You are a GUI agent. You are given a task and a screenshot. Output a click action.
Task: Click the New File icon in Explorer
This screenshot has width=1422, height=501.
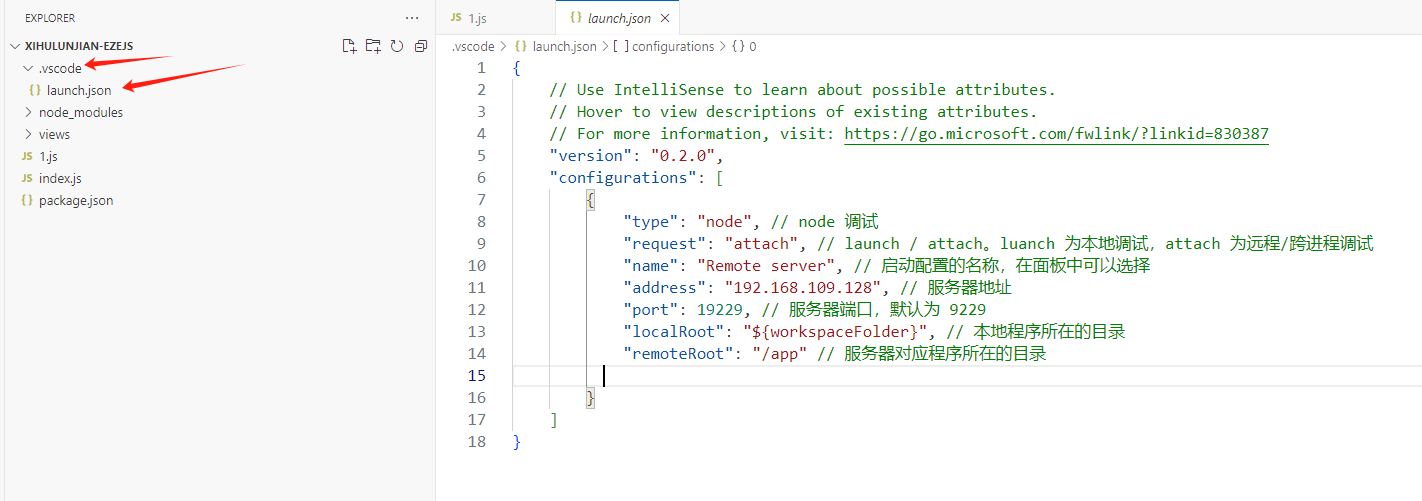coord(349,46)
